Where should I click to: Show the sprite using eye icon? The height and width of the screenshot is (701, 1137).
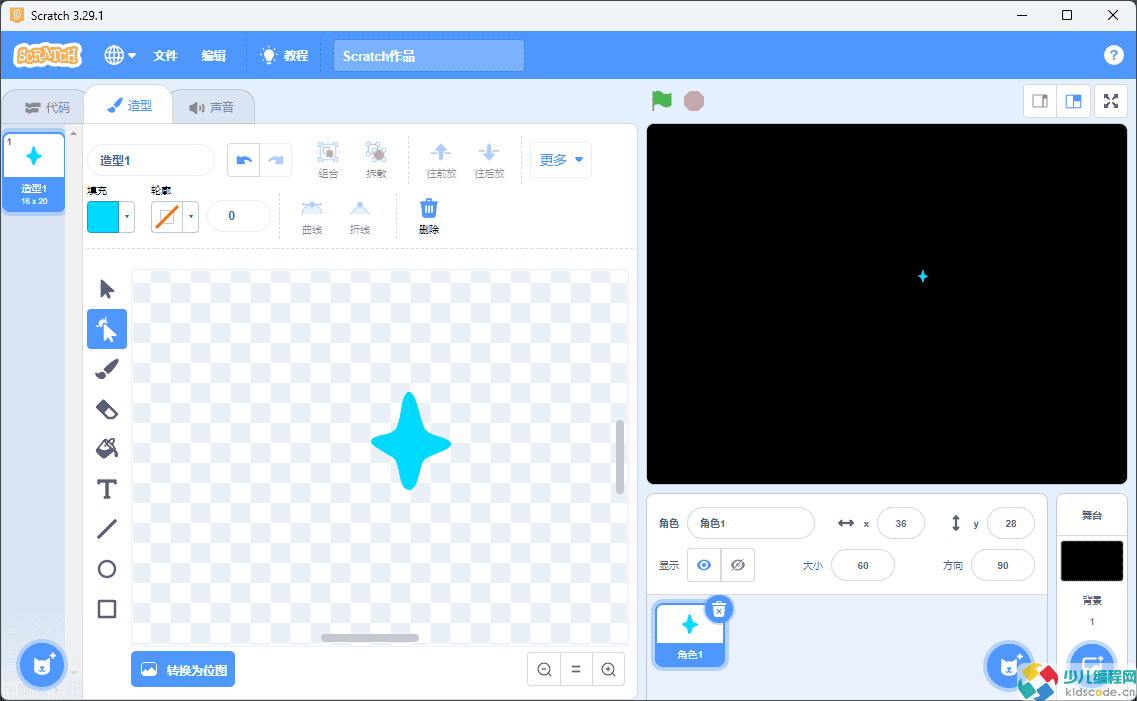pyautogui.click(x=704, y=565)
